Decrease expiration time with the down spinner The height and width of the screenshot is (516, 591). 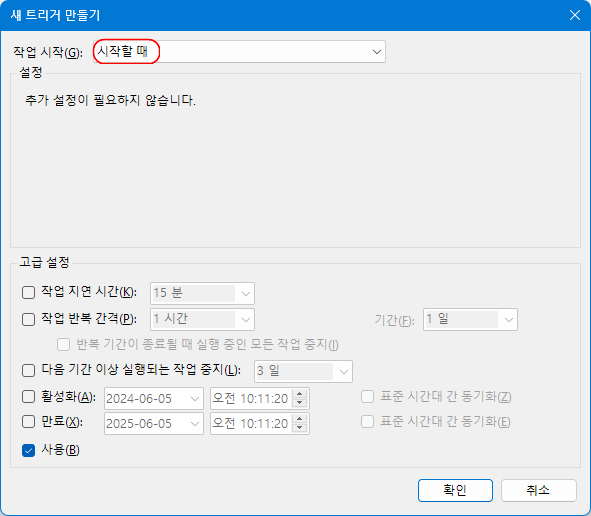300,428
